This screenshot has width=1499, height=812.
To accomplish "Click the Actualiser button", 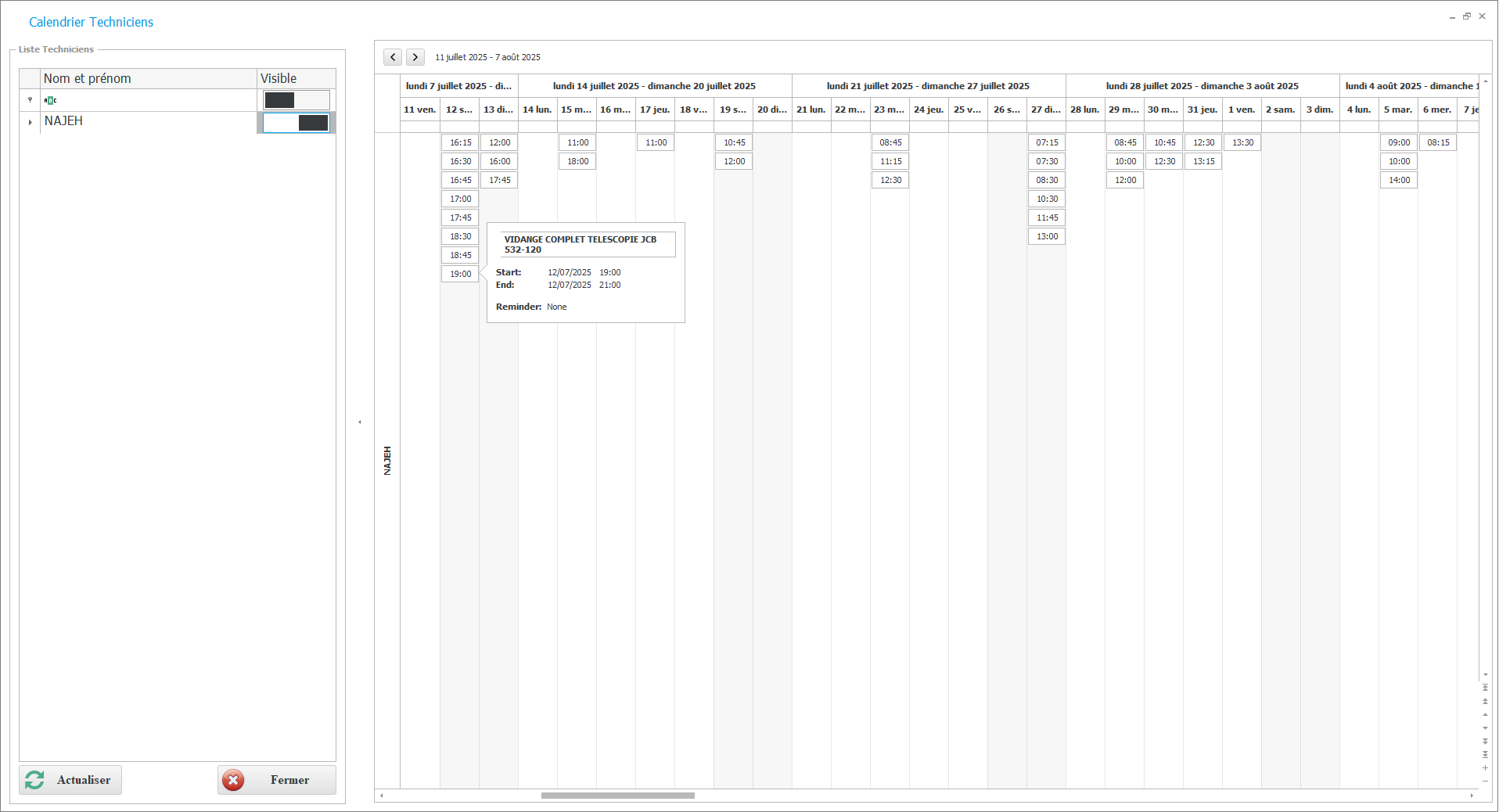I will (x=70, y=780).
